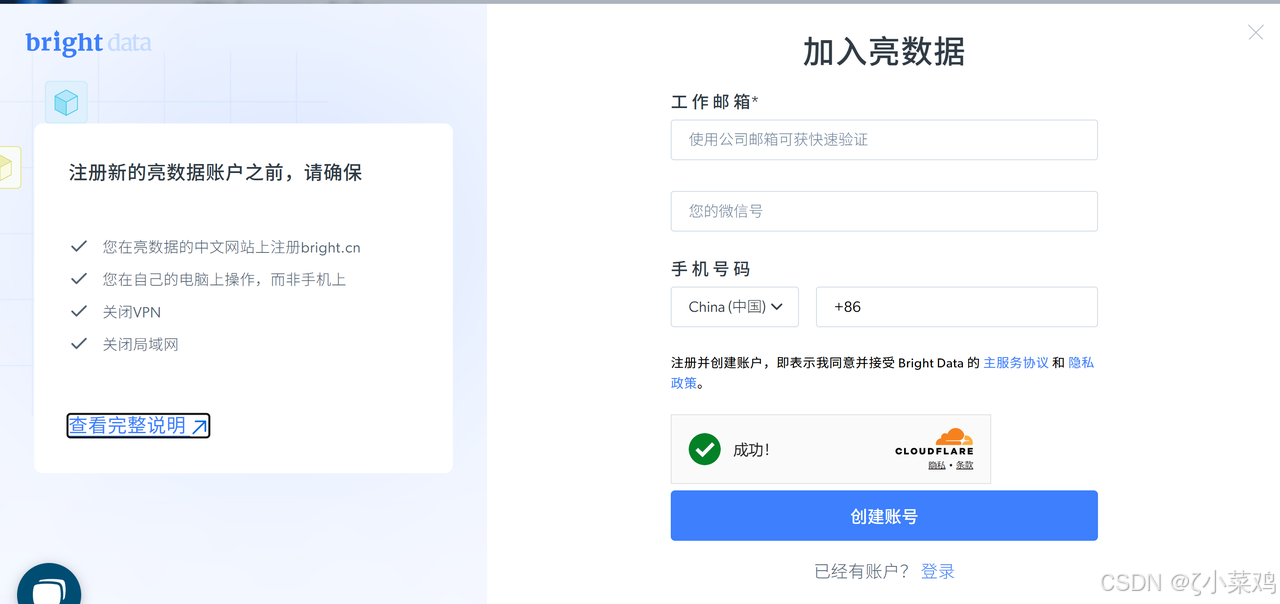Focus the 您的微信号 WeChat input field
Viewport: 1280px width, 604px height.
click(884, 211)
